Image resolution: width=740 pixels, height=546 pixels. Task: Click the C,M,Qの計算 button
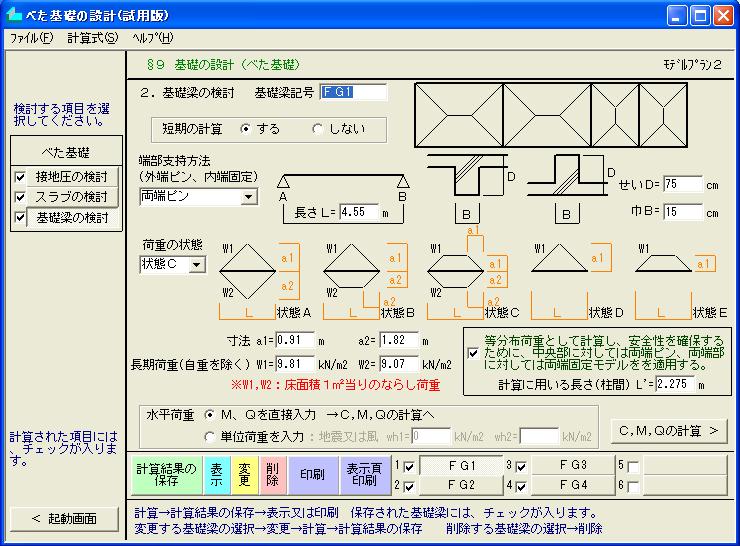click(x=668, y=431)
